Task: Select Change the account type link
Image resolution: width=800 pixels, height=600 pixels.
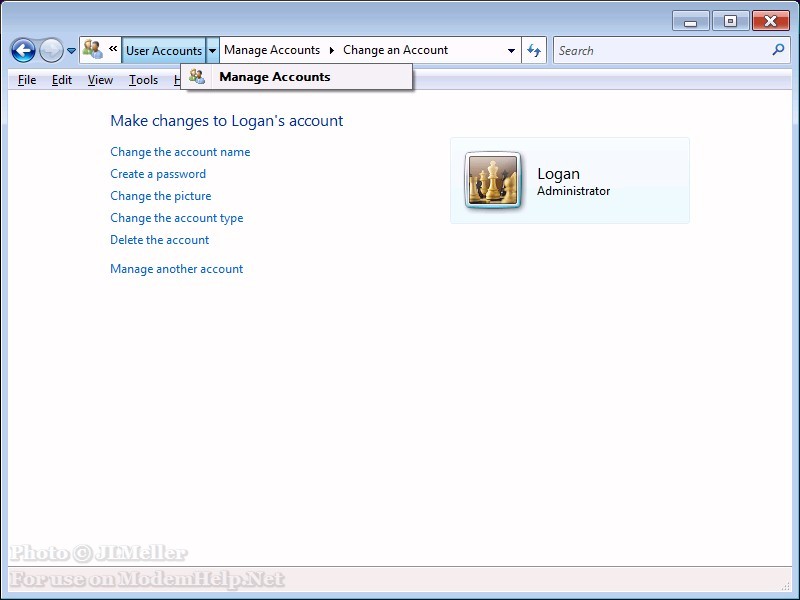Action: coord(177,218)
